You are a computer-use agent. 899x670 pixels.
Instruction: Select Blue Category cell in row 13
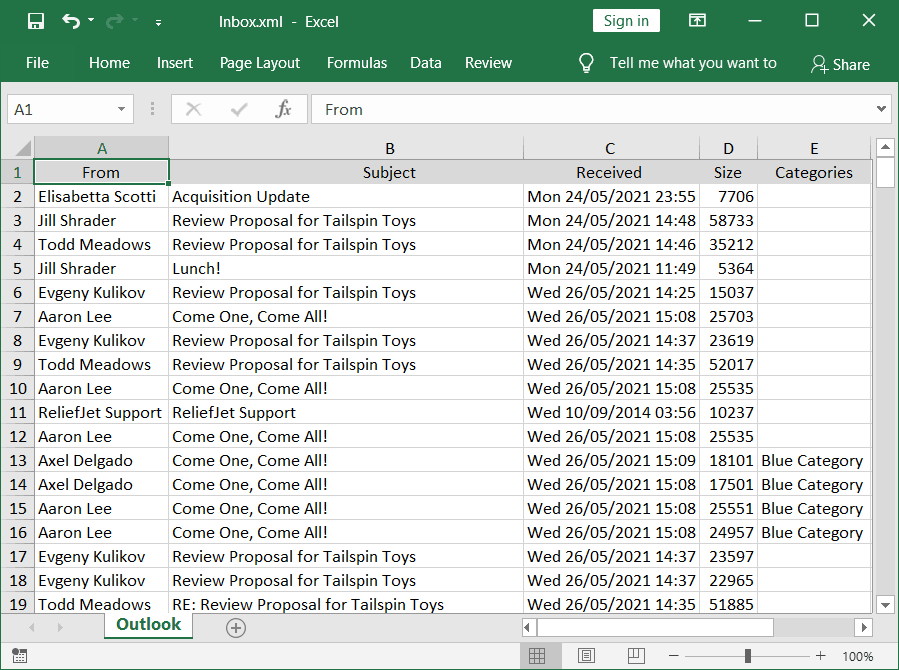click(814, 461)
